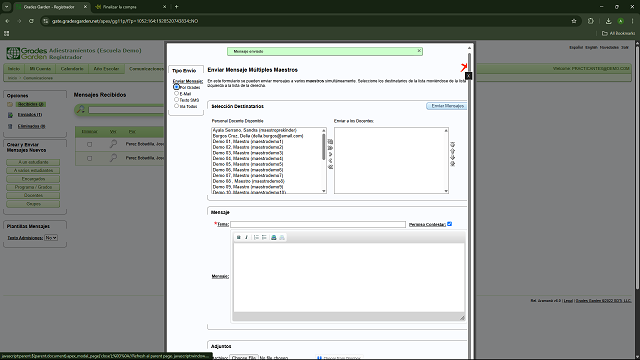This screenshot has width=640, height=360.
Task: Click down arrow of Personal Docente Disponible list
Action: tap(324, 191)
